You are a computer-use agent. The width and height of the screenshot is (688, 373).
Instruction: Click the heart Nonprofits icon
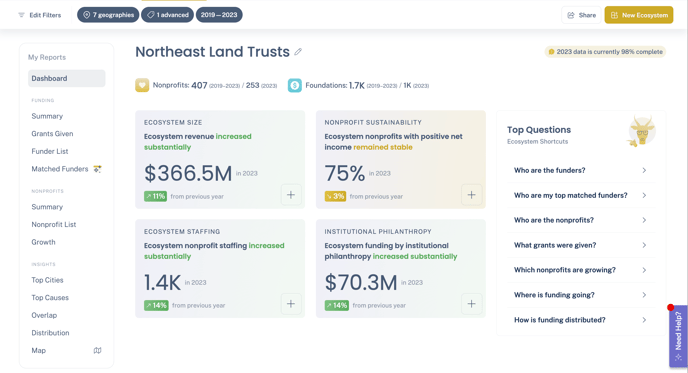(142, 85)
